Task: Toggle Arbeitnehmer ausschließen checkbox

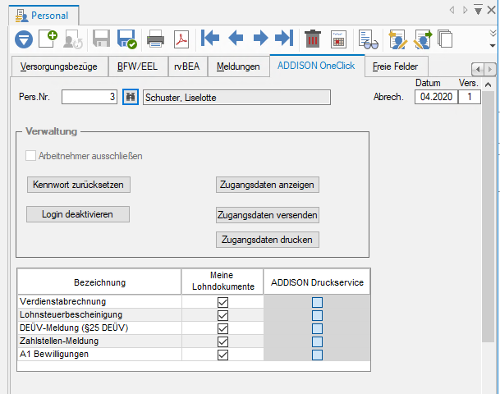Action: pos(31,156)
